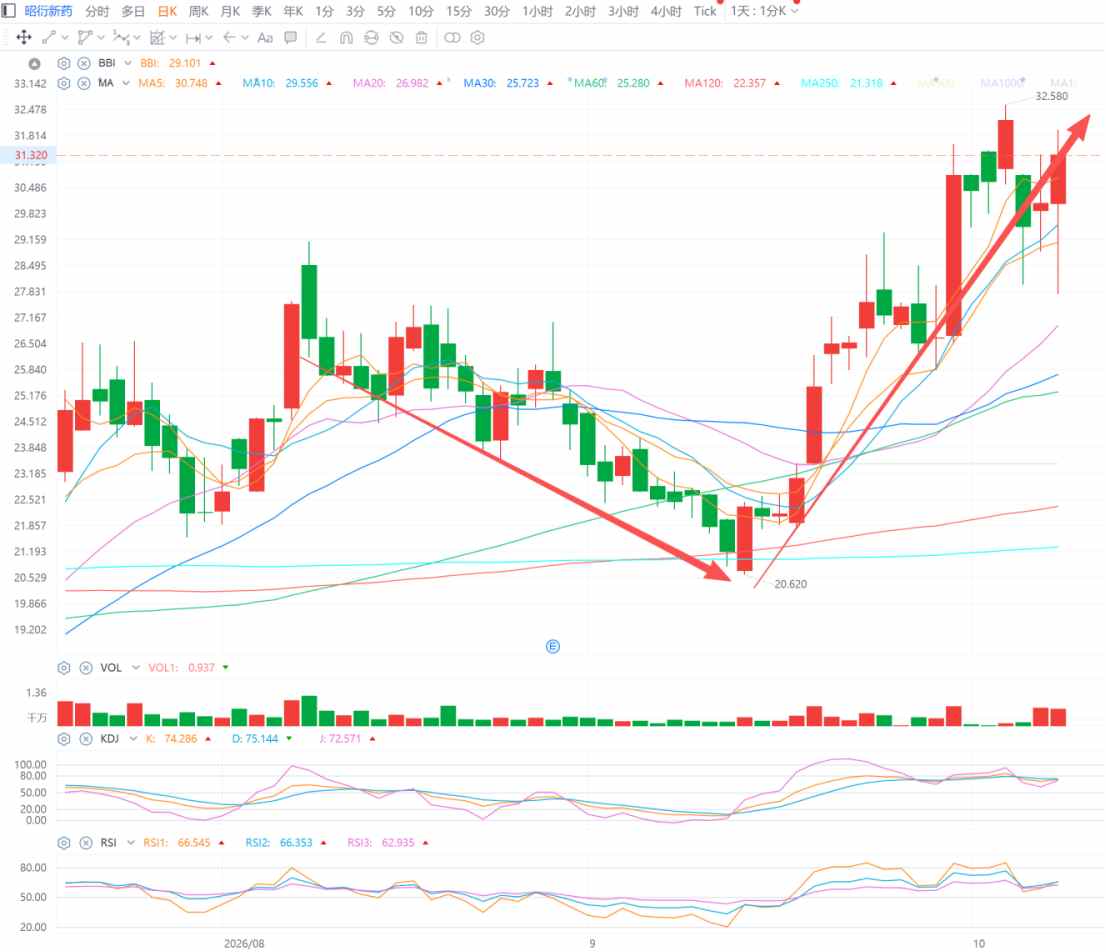1106x952 pixels.
Task: Enable the magnet snap tool
Action: 346,37
